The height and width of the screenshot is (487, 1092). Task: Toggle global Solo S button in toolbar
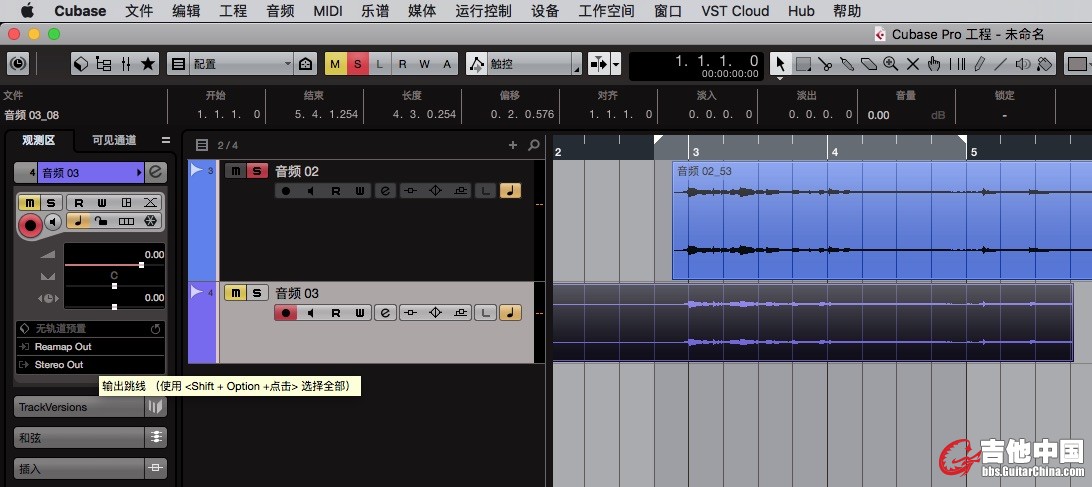358,64
